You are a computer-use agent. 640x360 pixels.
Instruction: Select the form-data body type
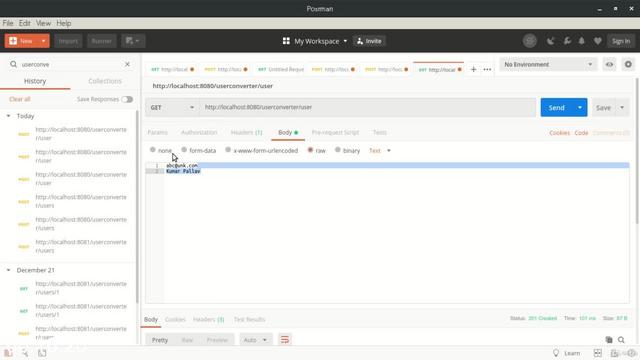coord(184,150)
